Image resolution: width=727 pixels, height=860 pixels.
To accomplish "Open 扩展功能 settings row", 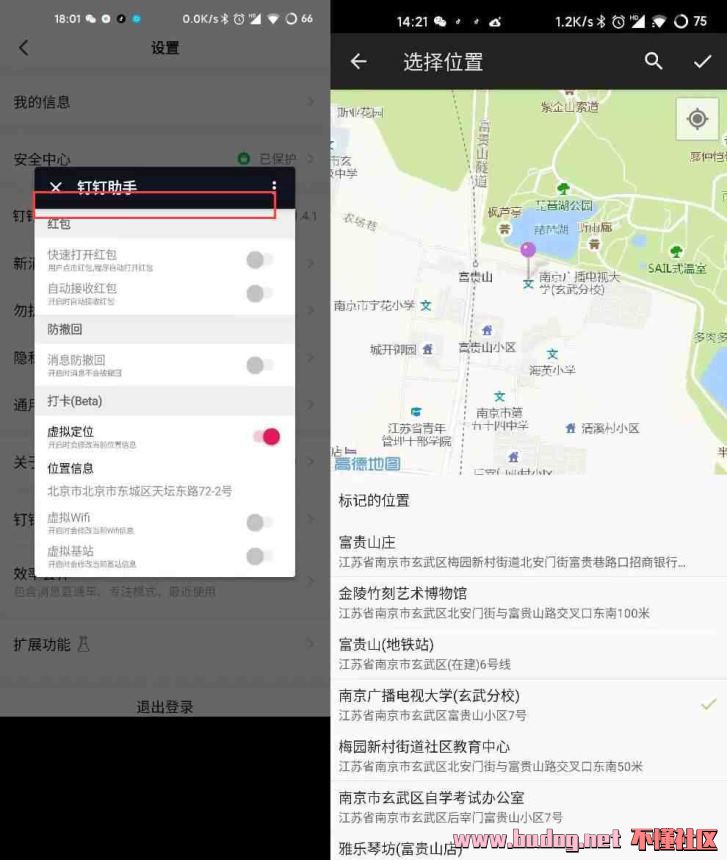I will pos(164,644).
